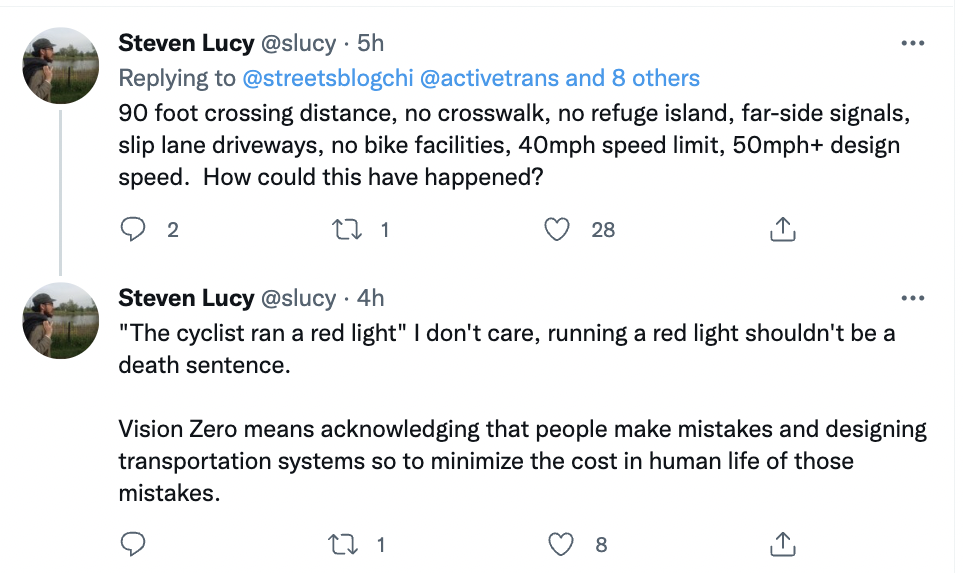963x573 pixels.
Task: Open more options on the 5h tweet
Action: (912, 44)
